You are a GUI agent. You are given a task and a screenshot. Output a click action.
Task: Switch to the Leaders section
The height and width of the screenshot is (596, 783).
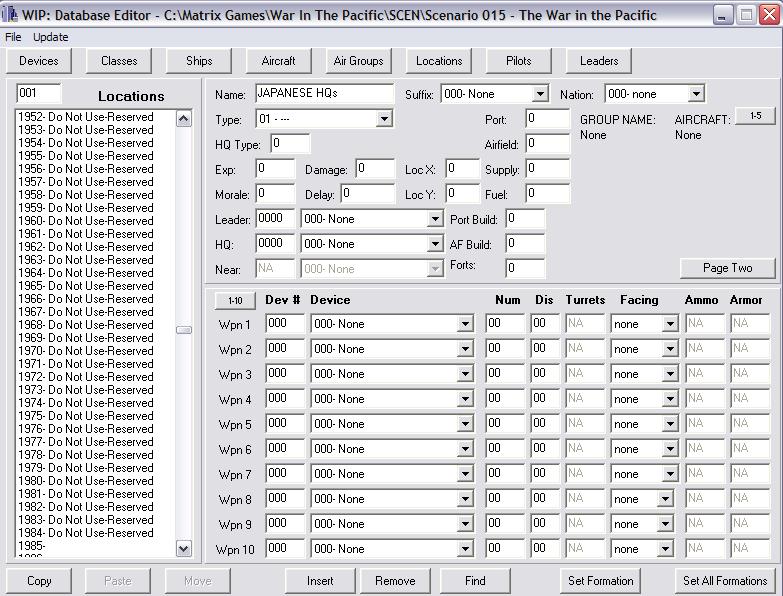599,61
